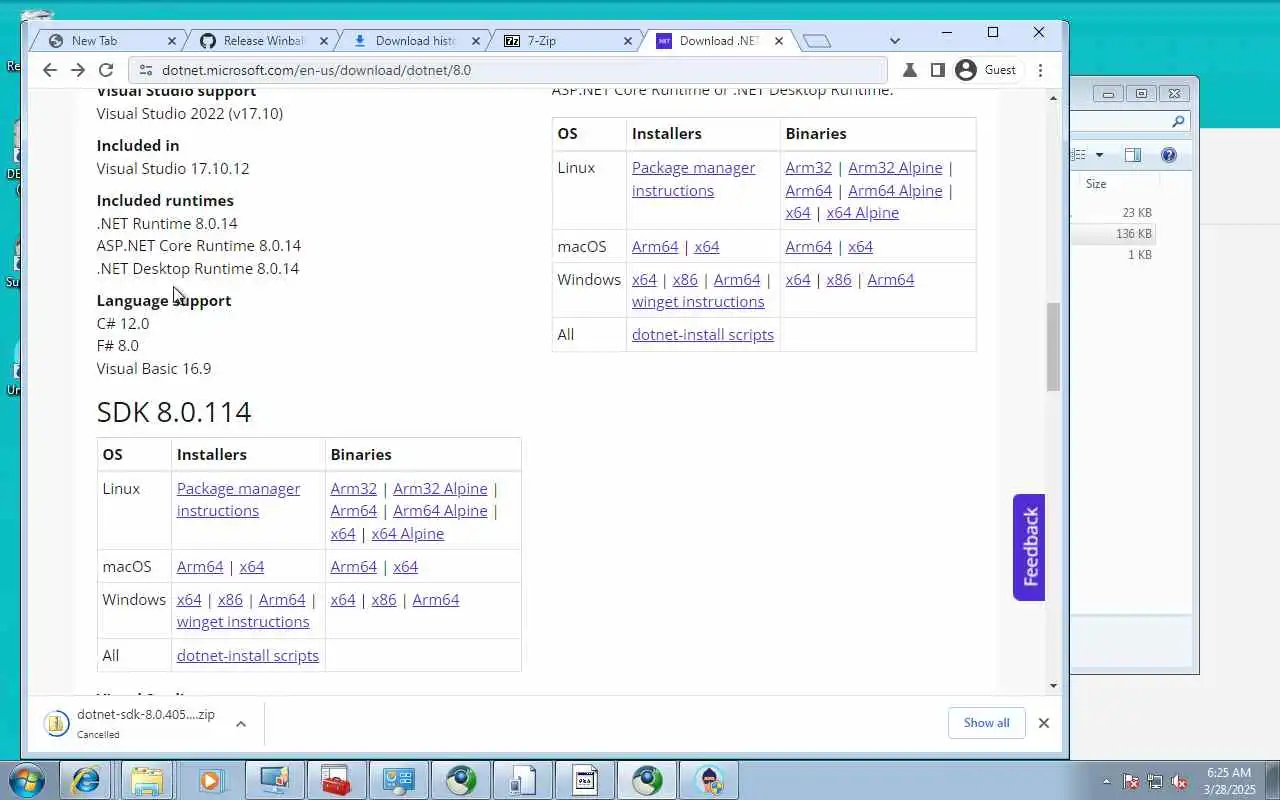
Task: Open File Explorer from the taskbar
Action: click(x=147, y=780)
